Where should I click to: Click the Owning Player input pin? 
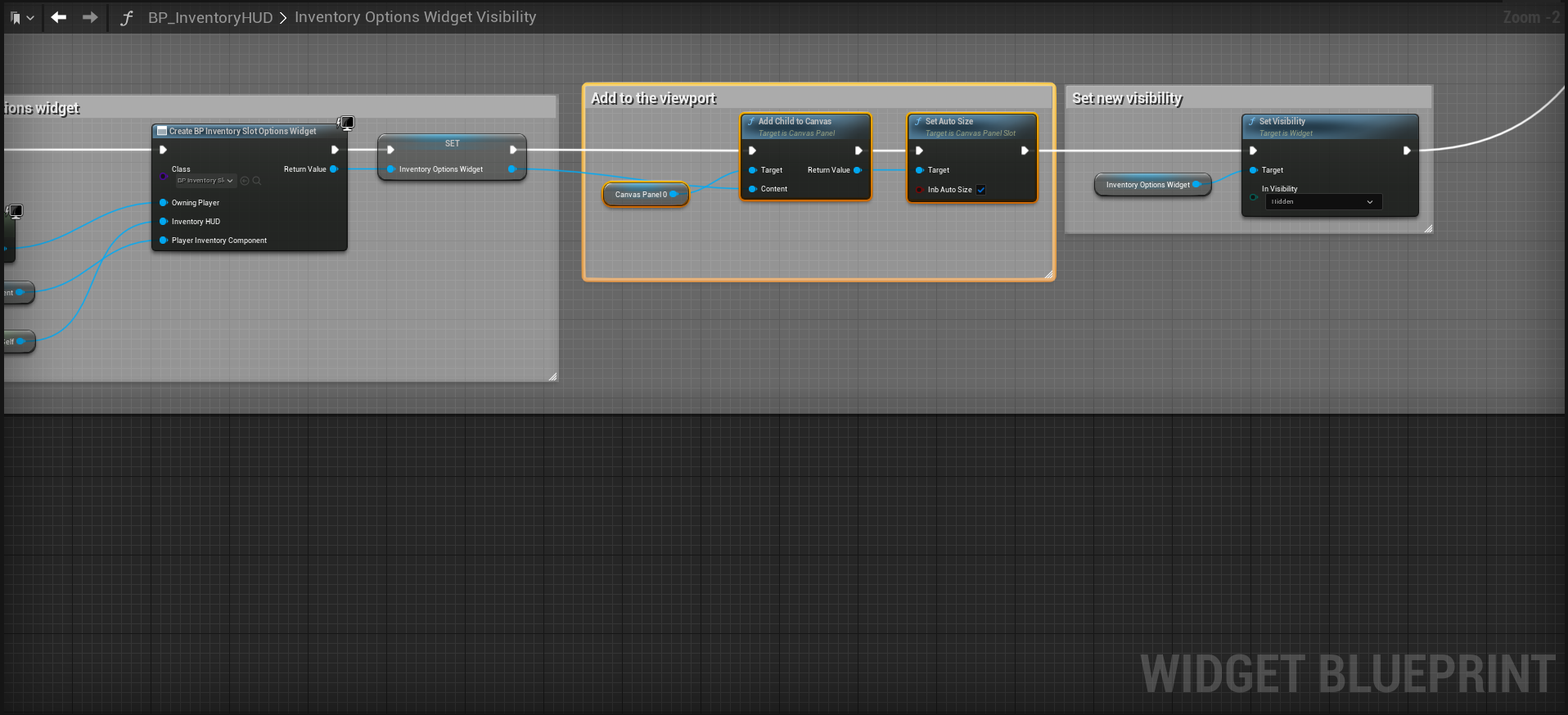164,203
